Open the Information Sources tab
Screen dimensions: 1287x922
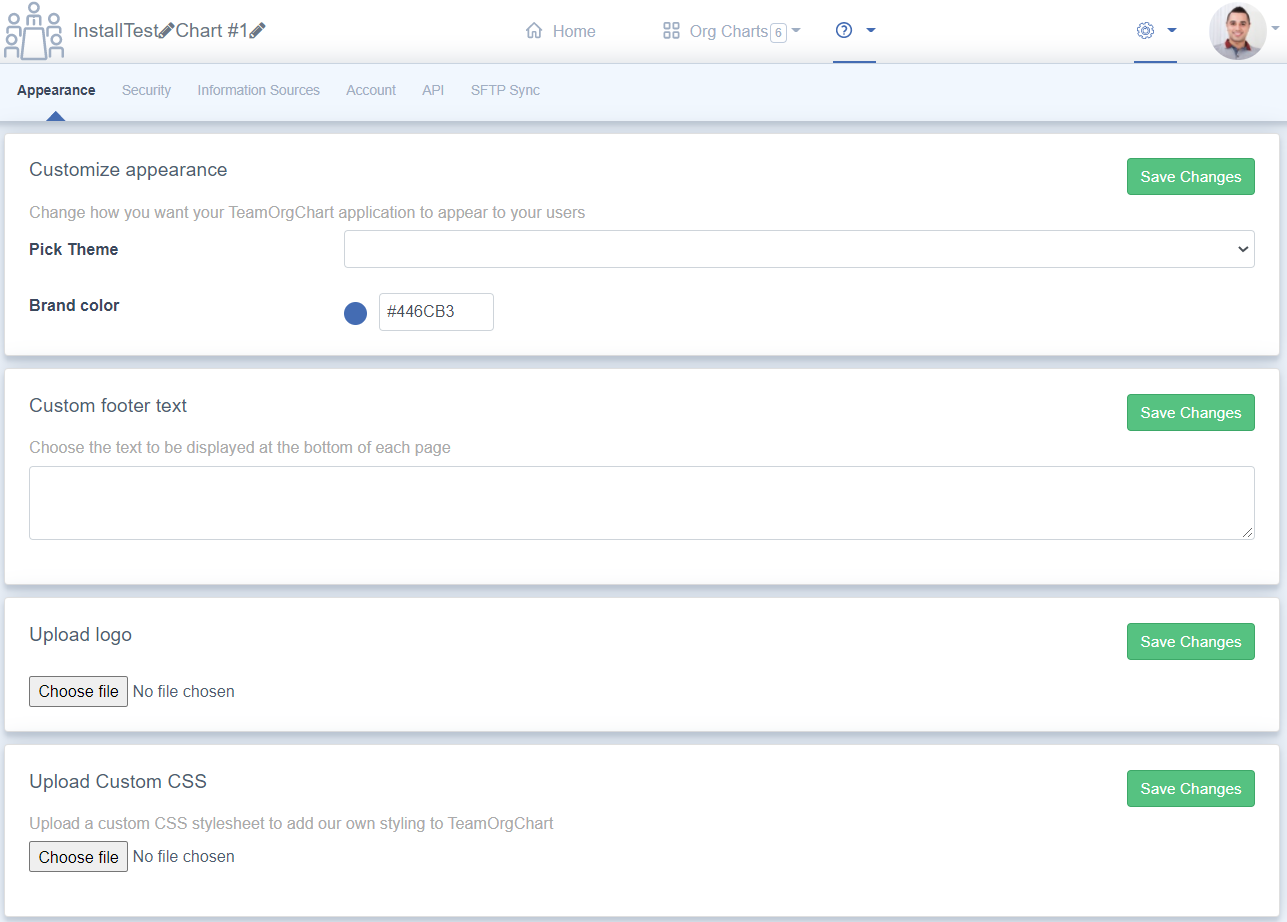tap(258, 90)
